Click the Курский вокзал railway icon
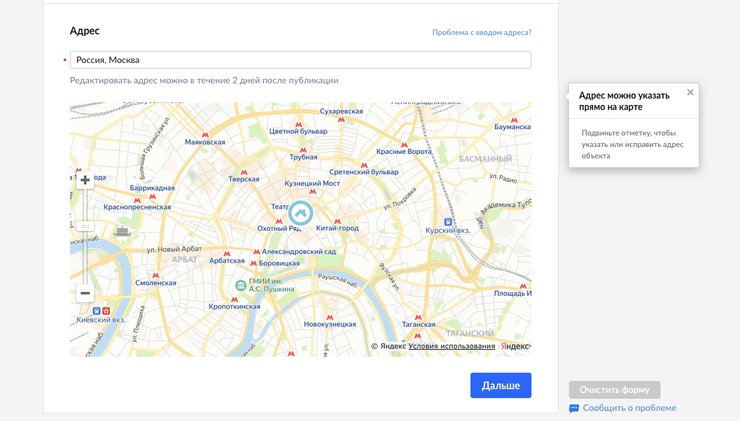 coord(449,221)
